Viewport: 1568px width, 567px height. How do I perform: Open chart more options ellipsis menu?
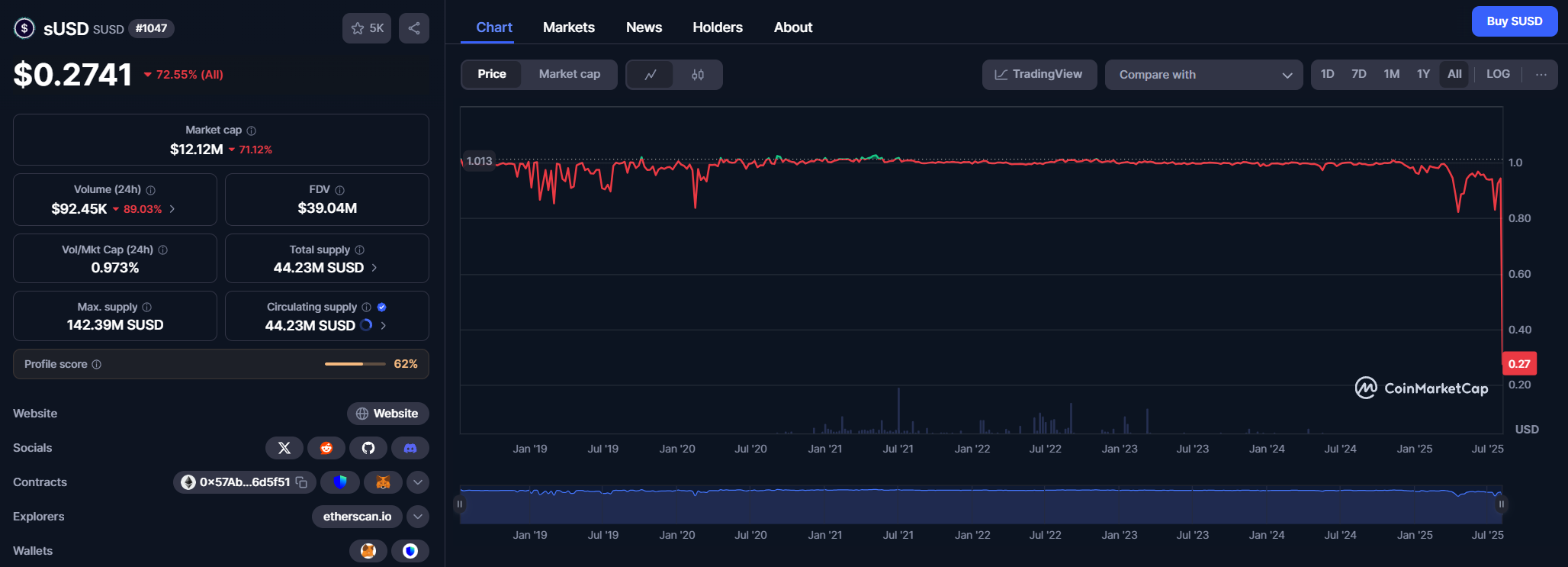click(1541, 75)
